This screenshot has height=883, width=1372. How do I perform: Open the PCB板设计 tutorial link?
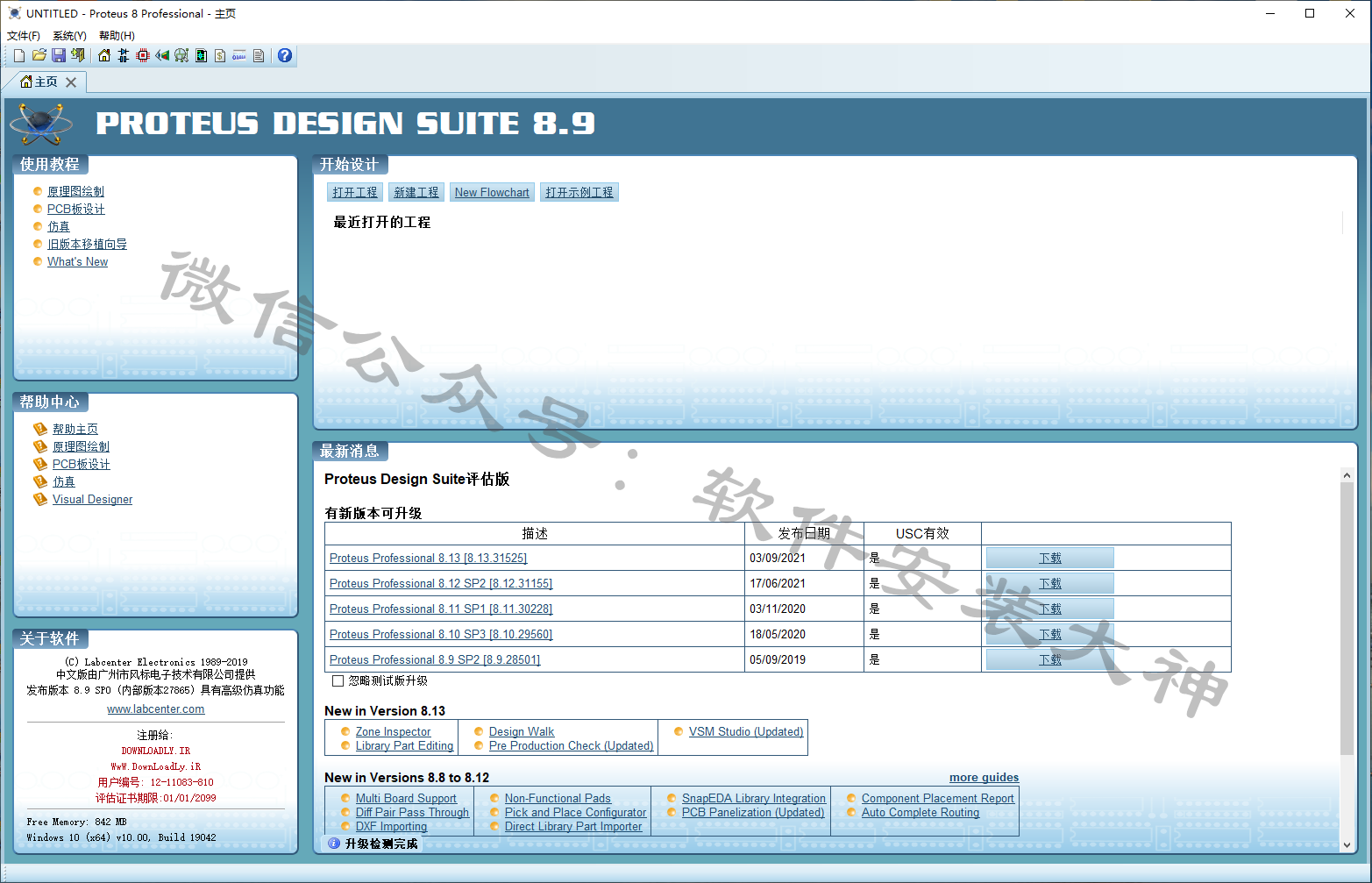coord(76,209)
